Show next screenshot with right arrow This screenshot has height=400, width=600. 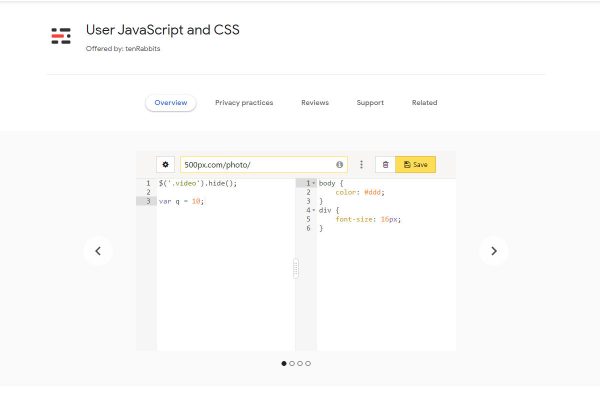494,251
